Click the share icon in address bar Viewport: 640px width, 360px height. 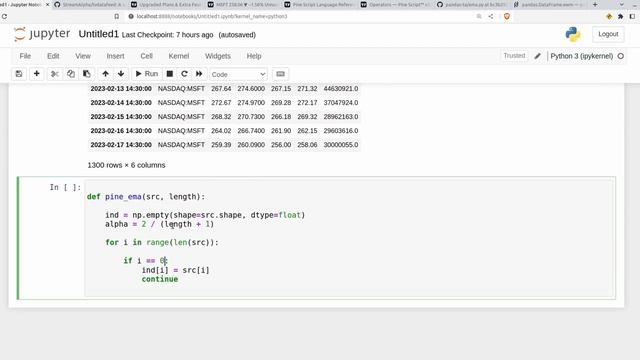(x=491, y=16)
